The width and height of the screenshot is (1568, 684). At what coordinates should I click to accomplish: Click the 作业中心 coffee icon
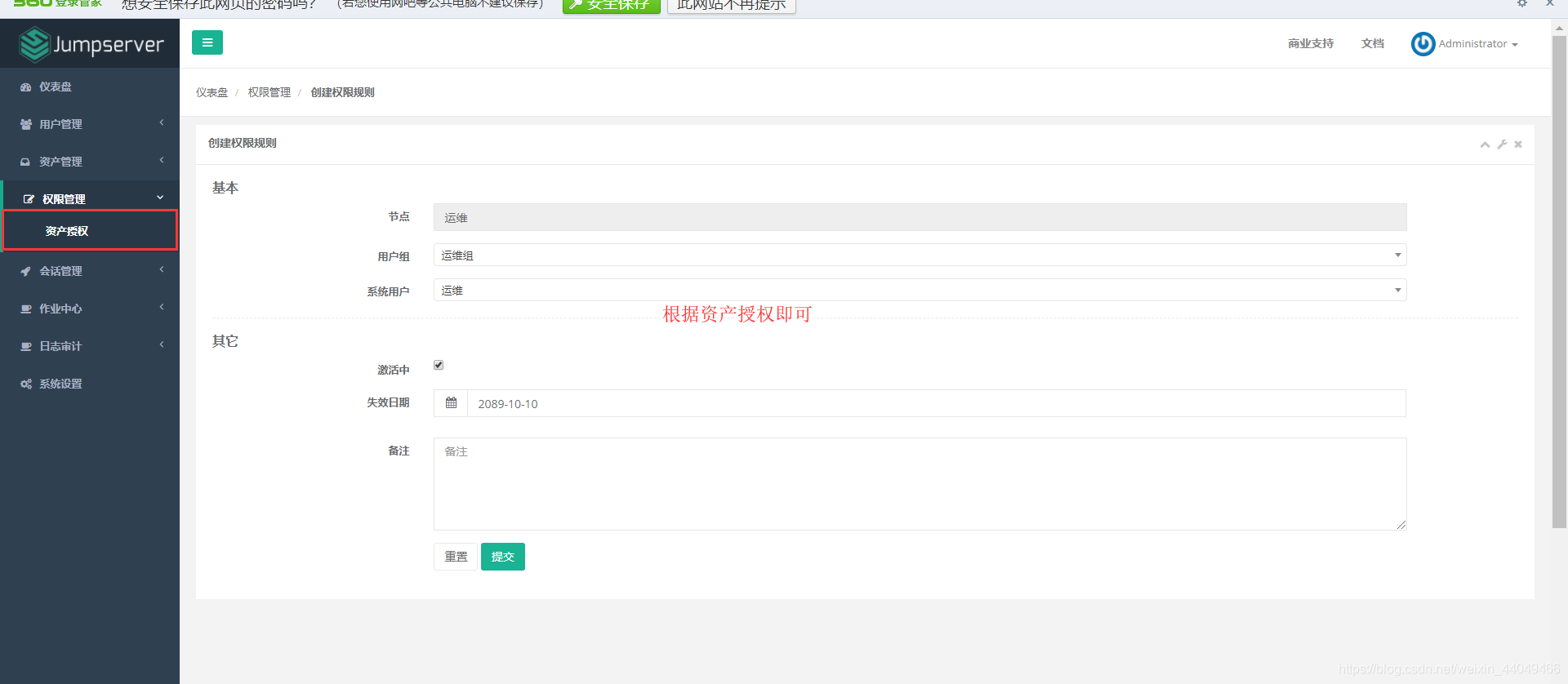click(26, 309)
